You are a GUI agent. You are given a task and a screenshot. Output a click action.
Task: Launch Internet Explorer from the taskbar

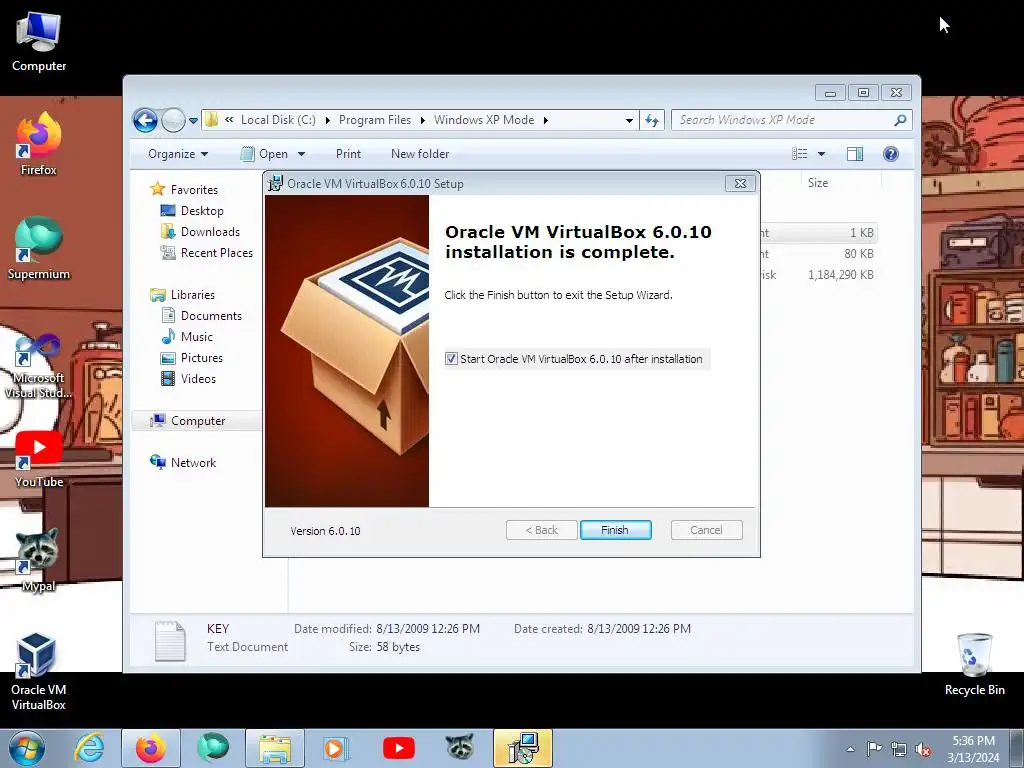pyautogui.click(x=89, y=748)
